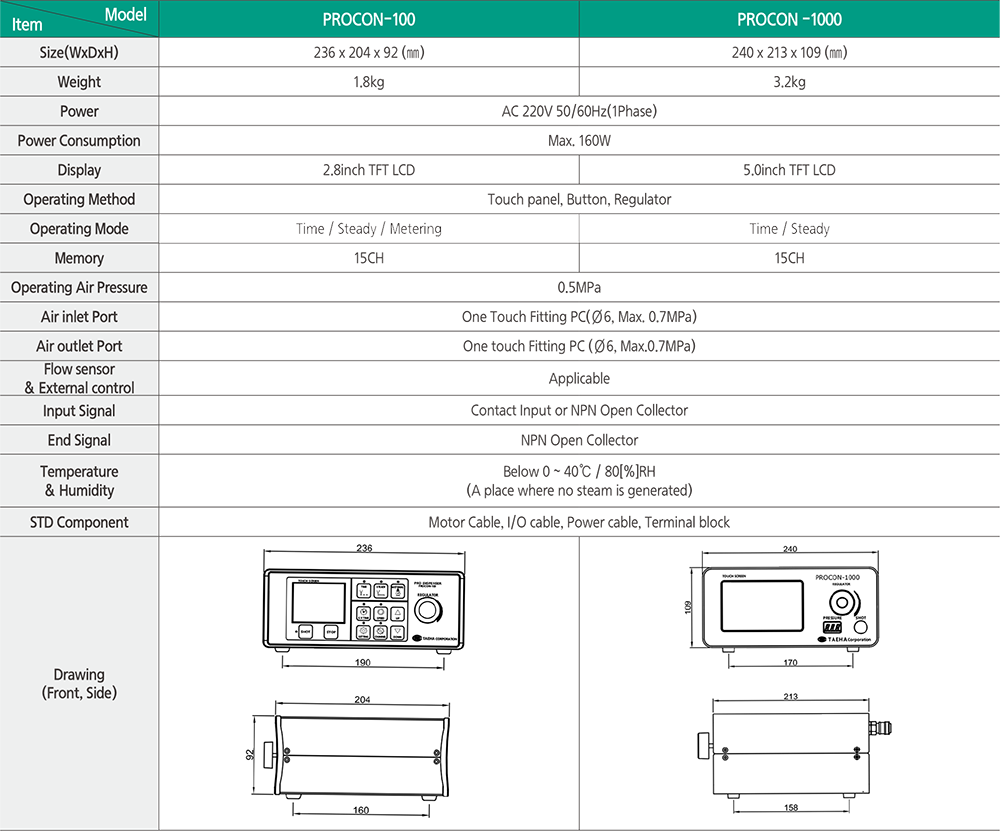Select the PROCON-100 column header

click(369, 19)
